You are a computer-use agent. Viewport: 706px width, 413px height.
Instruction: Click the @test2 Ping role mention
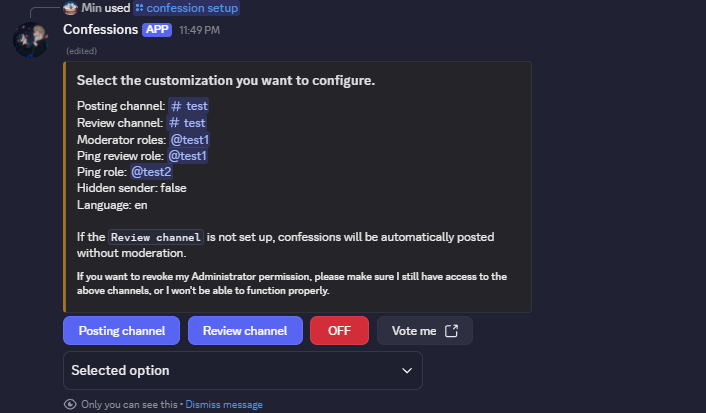click(x=151, y=172)
